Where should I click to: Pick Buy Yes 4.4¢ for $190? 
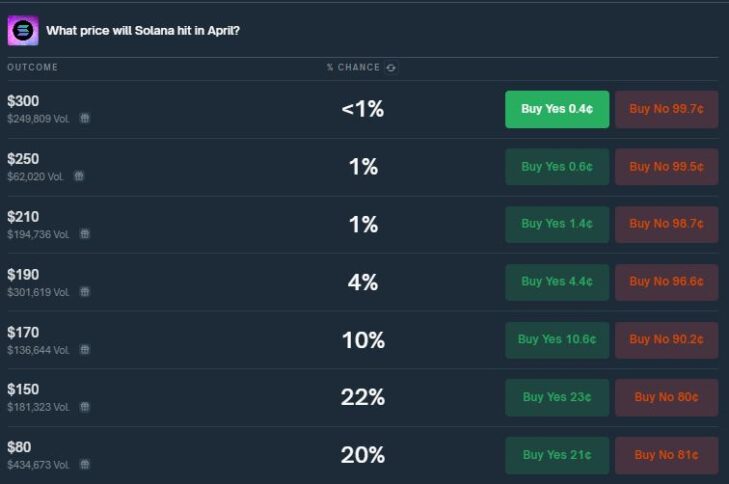coord(557,282)
